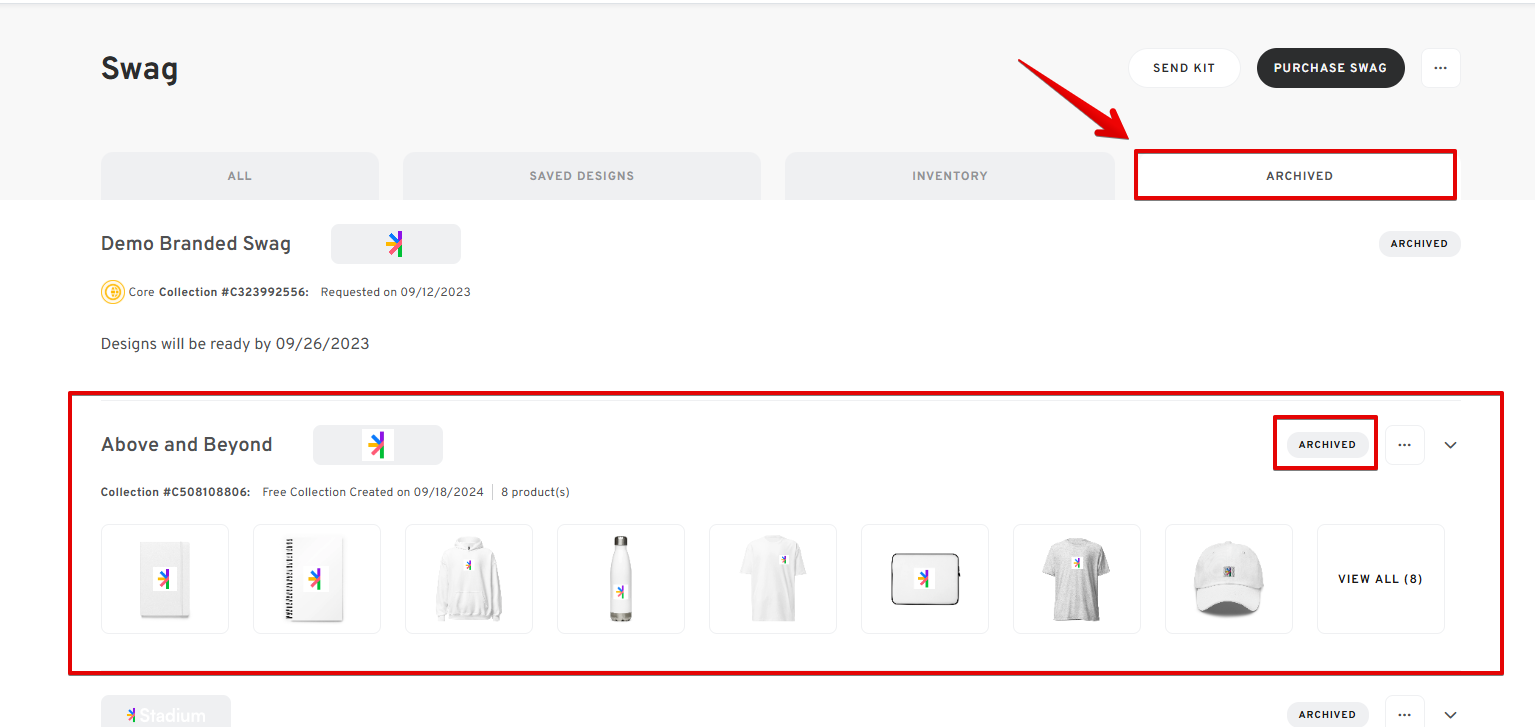Open the Saved Designs tab

(x=581, y=176)
